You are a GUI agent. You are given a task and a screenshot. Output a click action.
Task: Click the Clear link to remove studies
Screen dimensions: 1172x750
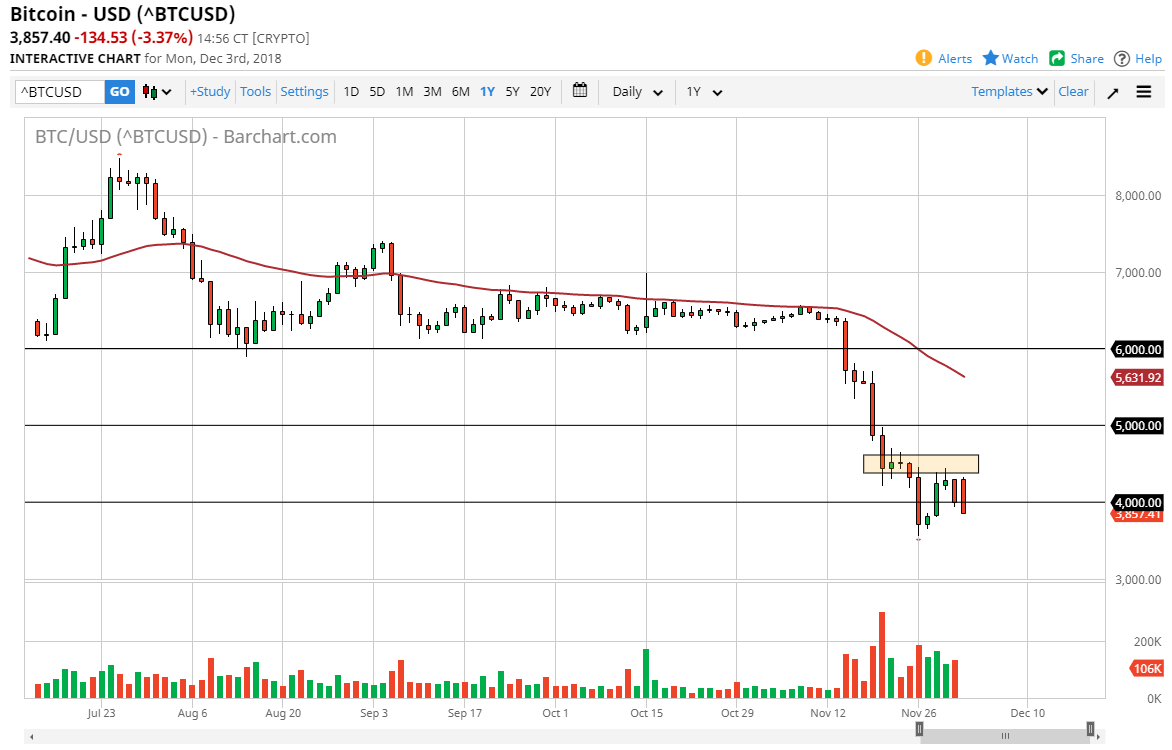click(x=1073, y=91)
